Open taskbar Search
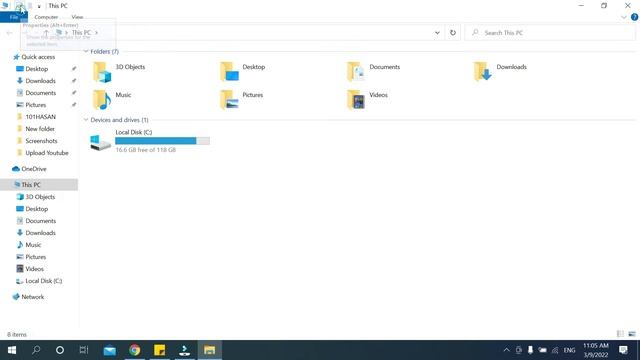The image size is (640, 360). click(x=36, y=350)
